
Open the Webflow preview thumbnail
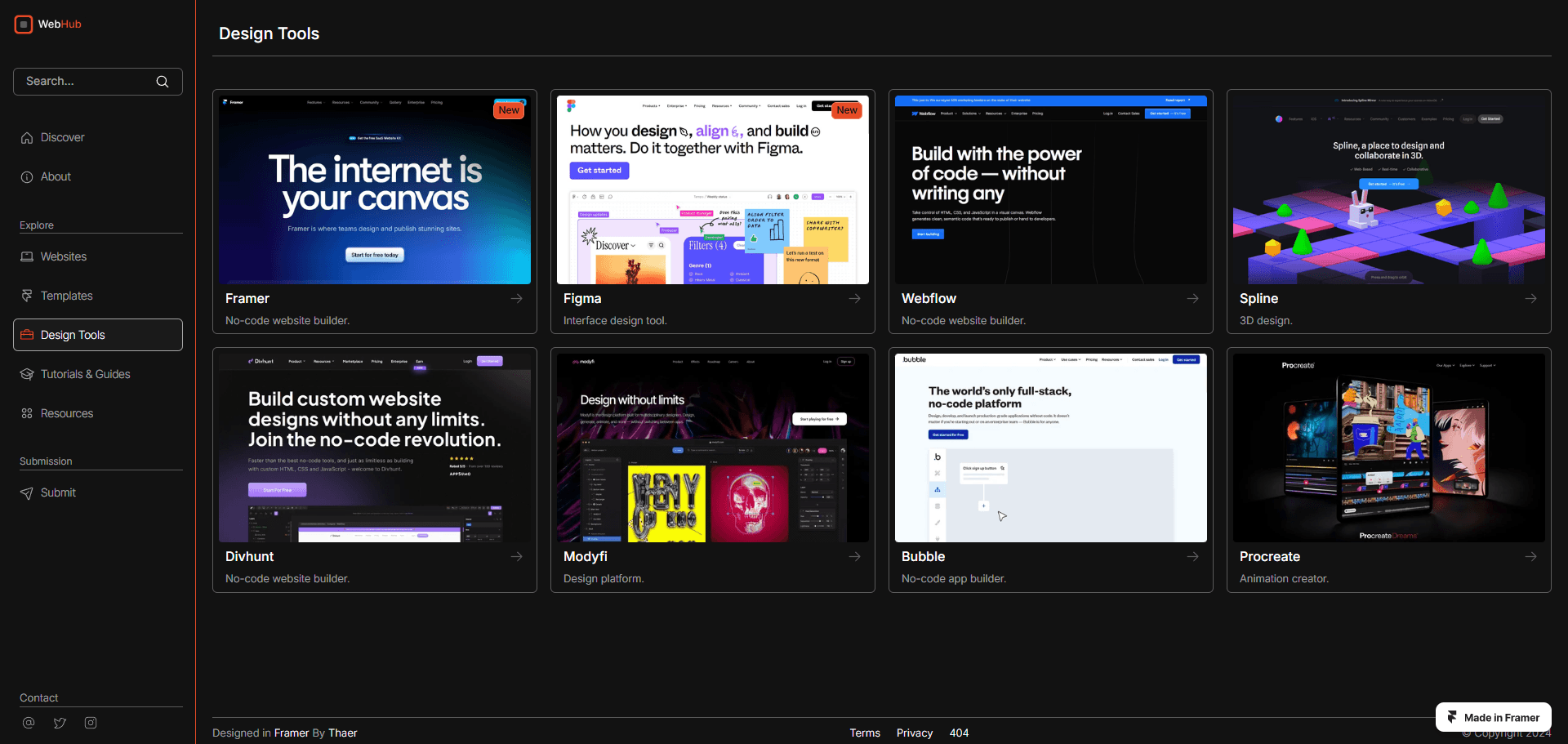(x=1051, y=190)
